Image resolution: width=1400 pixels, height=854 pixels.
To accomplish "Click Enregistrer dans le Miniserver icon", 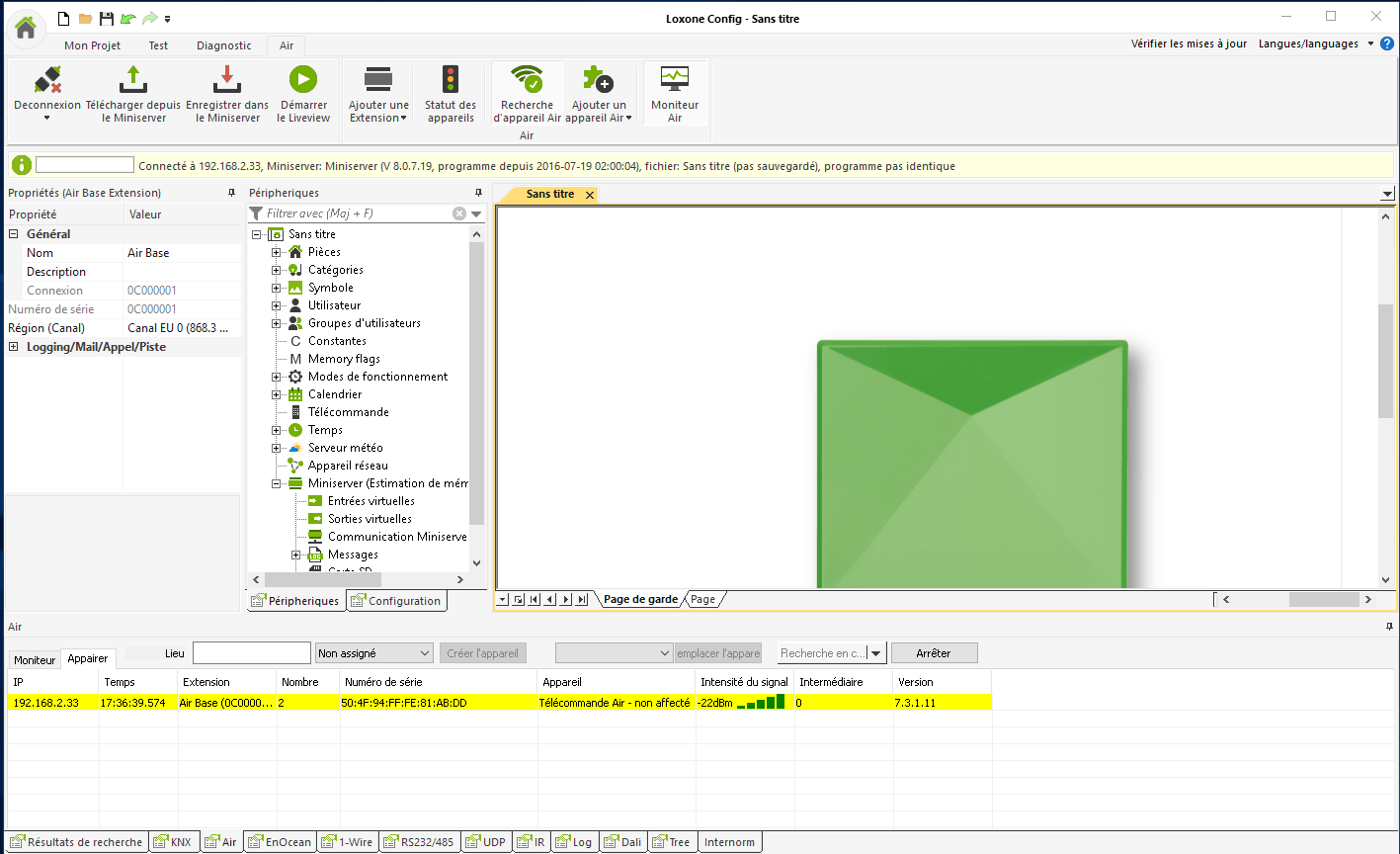I will pos(227,80).
